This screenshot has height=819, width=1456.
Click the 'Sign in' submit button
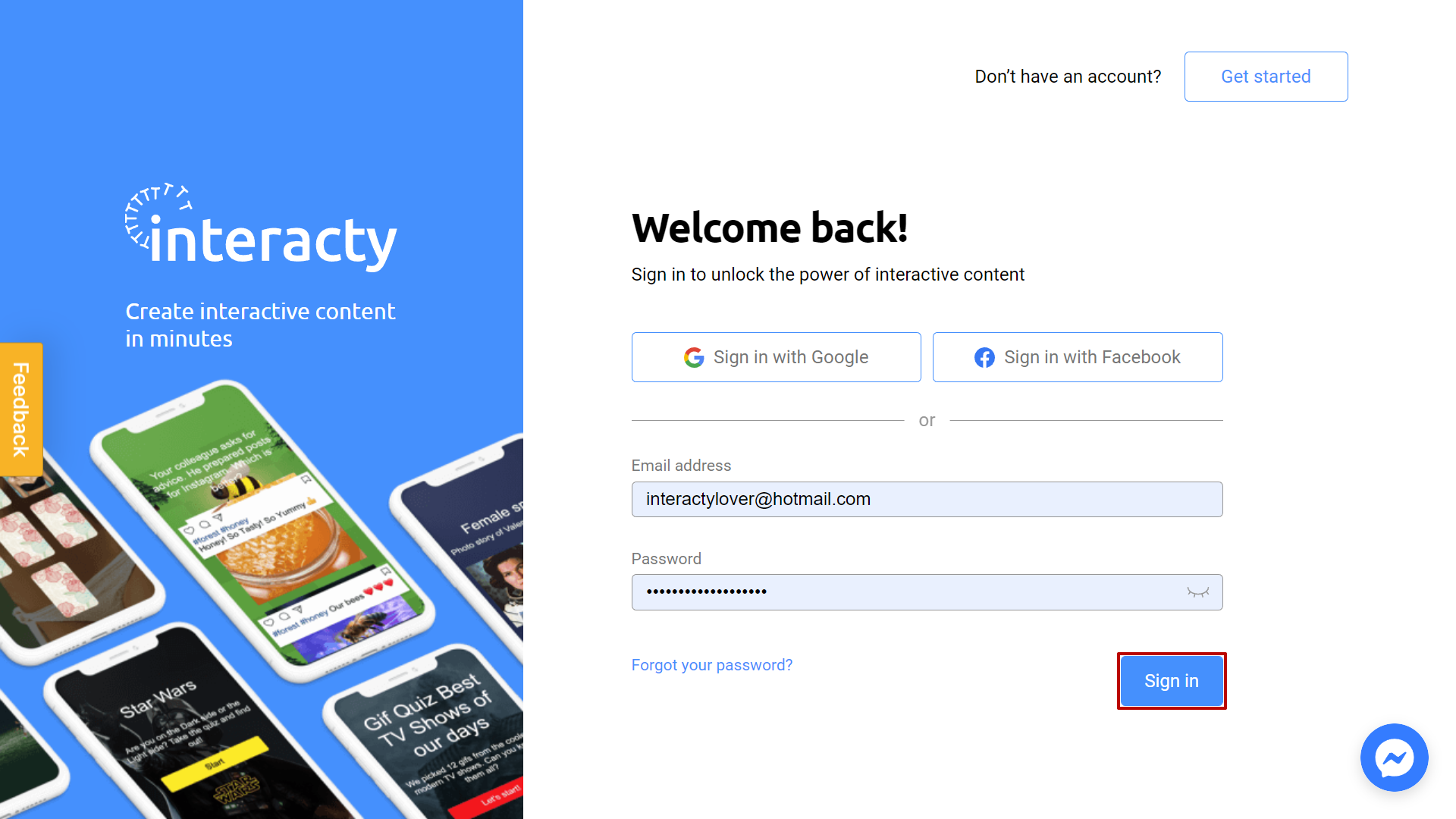(1172, 680)
